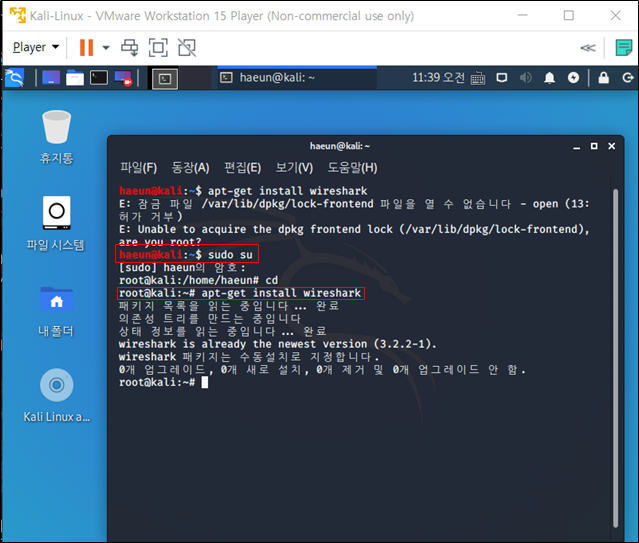The height and width of the screenshot is (543, 639).
Task: Click the 'root@kali:/home/haeun# cd' line
Action: (198, 280)
